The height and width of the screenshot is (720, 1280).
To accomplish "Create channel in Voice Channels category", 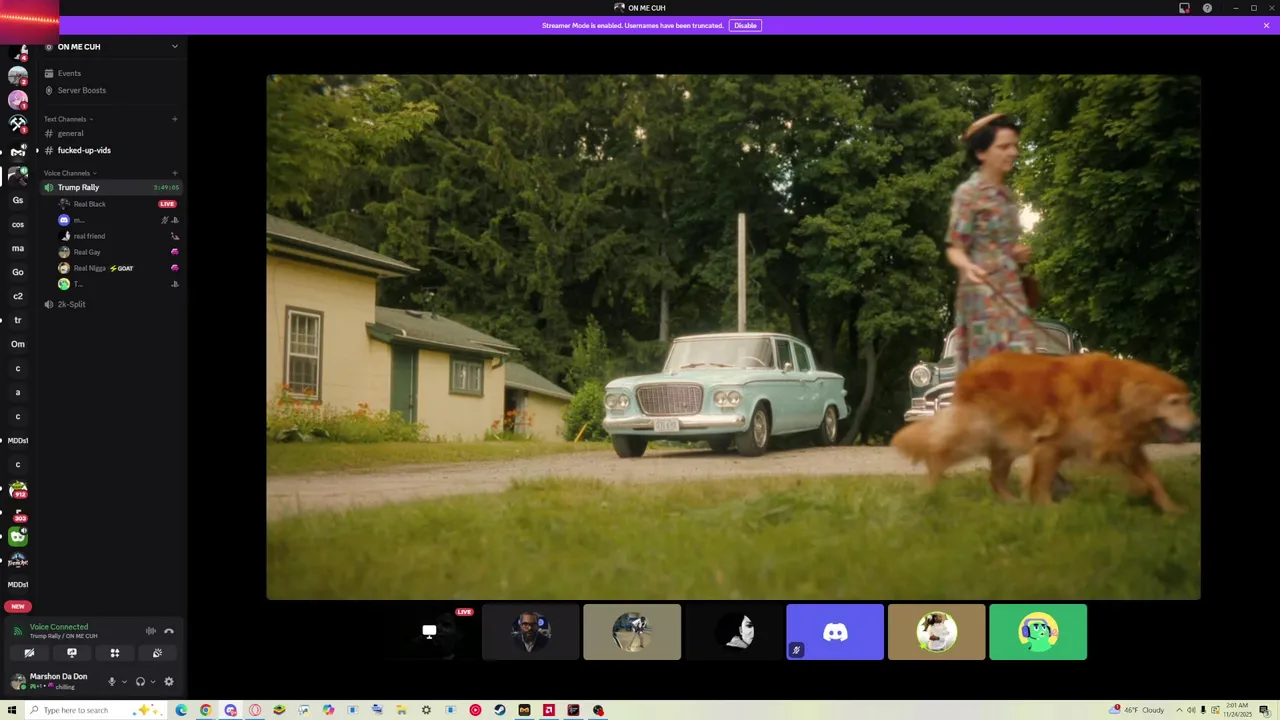I will click(x=174, y=173).
